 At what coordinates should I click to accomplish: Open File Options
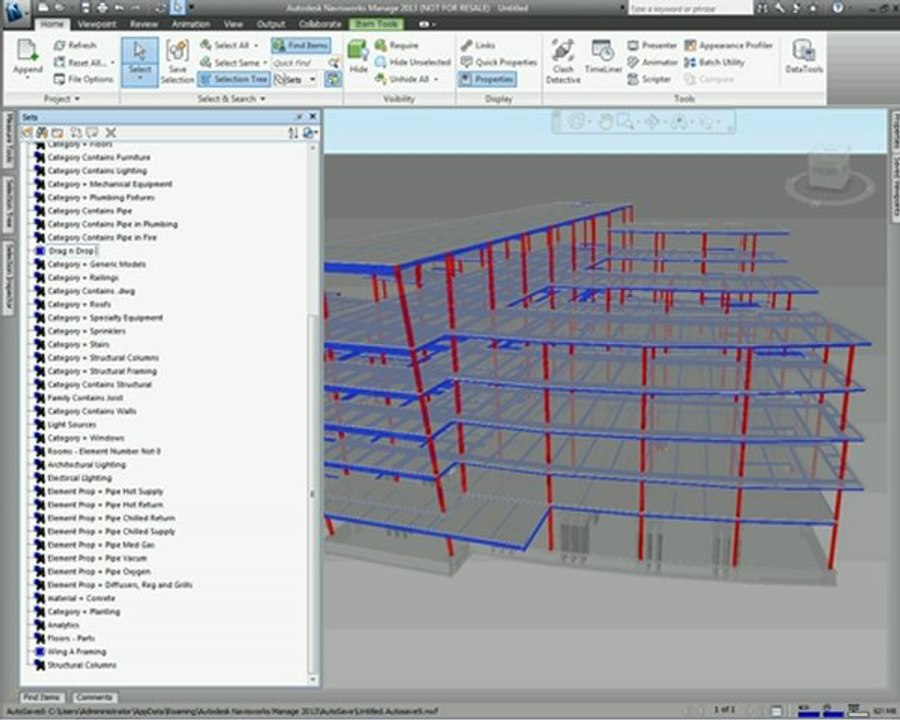click(83, 79)
